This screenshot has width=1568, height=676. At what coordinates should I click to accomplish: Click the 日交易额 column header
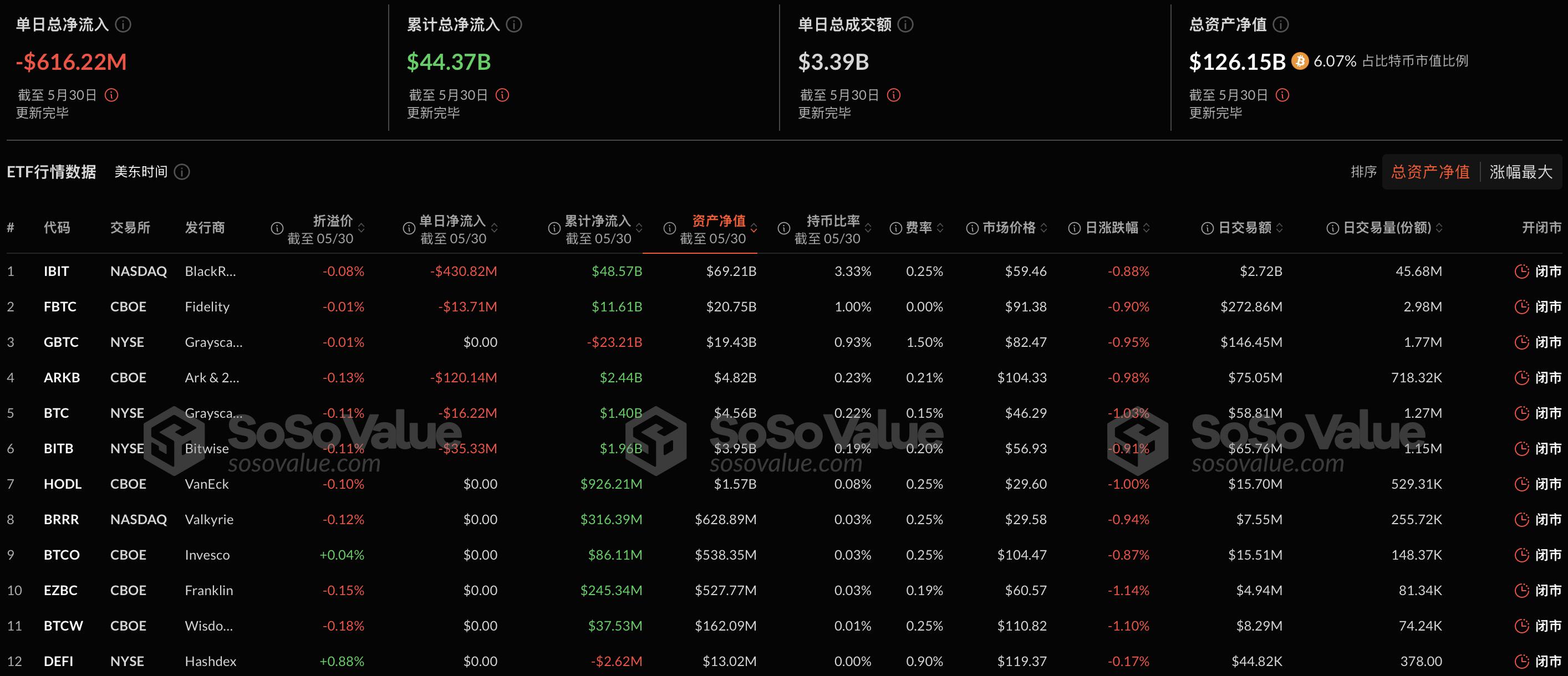pyautogui.click(x=1245, y=228)
